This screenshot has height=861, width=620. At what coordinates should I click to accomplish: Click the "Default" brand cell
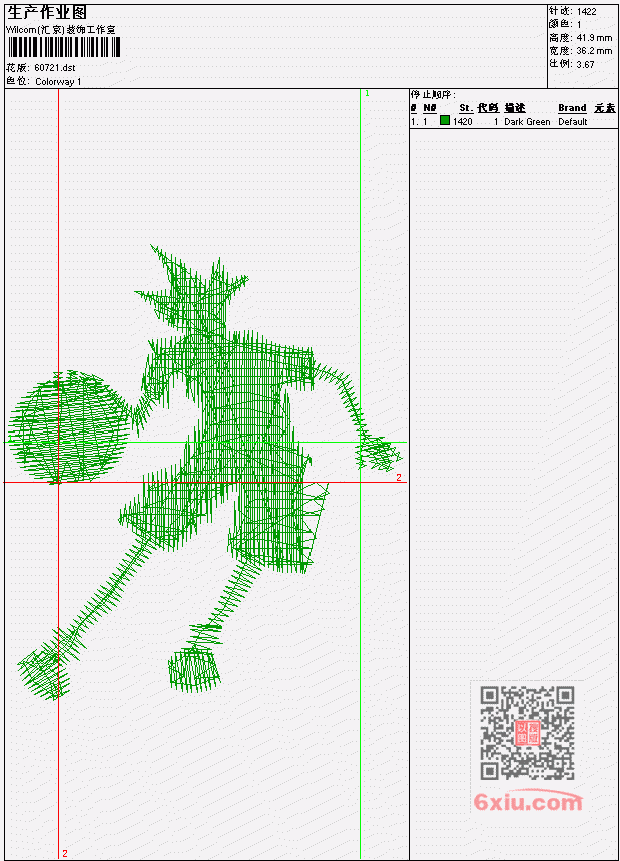click(573, 121)
